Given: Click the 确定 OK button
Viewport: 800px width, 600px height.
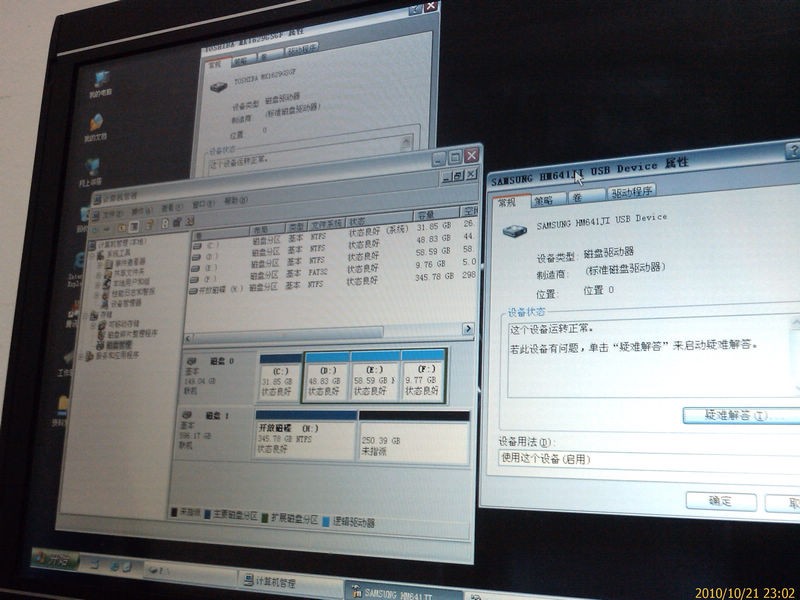Looking at the screenshot, I should coord(721,501).
